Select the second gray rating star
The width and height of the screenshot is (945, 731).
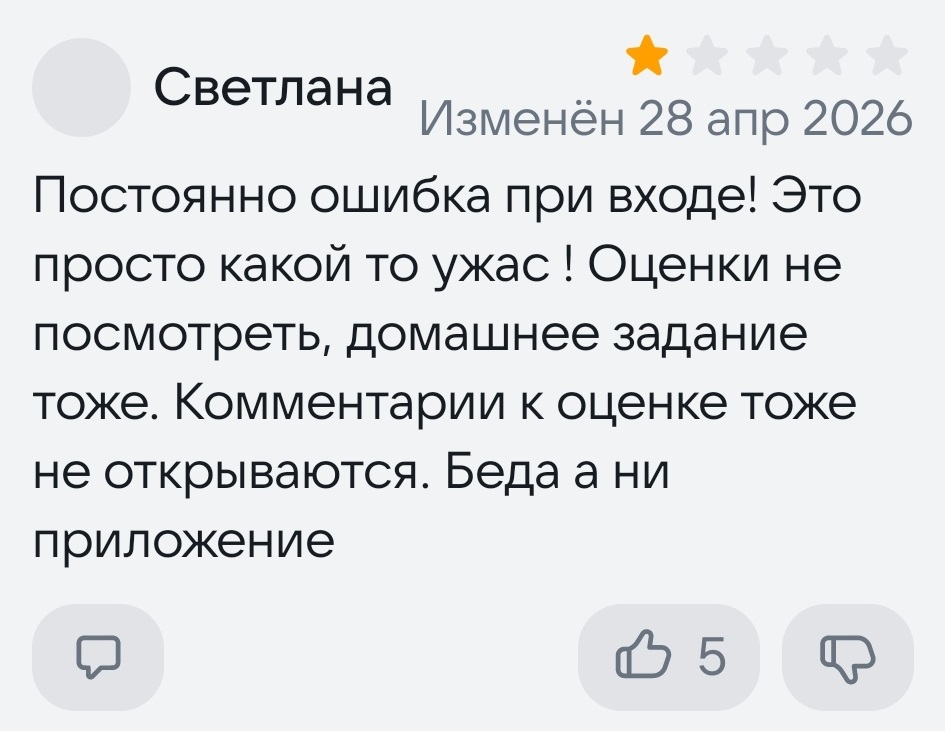point(708,55)
